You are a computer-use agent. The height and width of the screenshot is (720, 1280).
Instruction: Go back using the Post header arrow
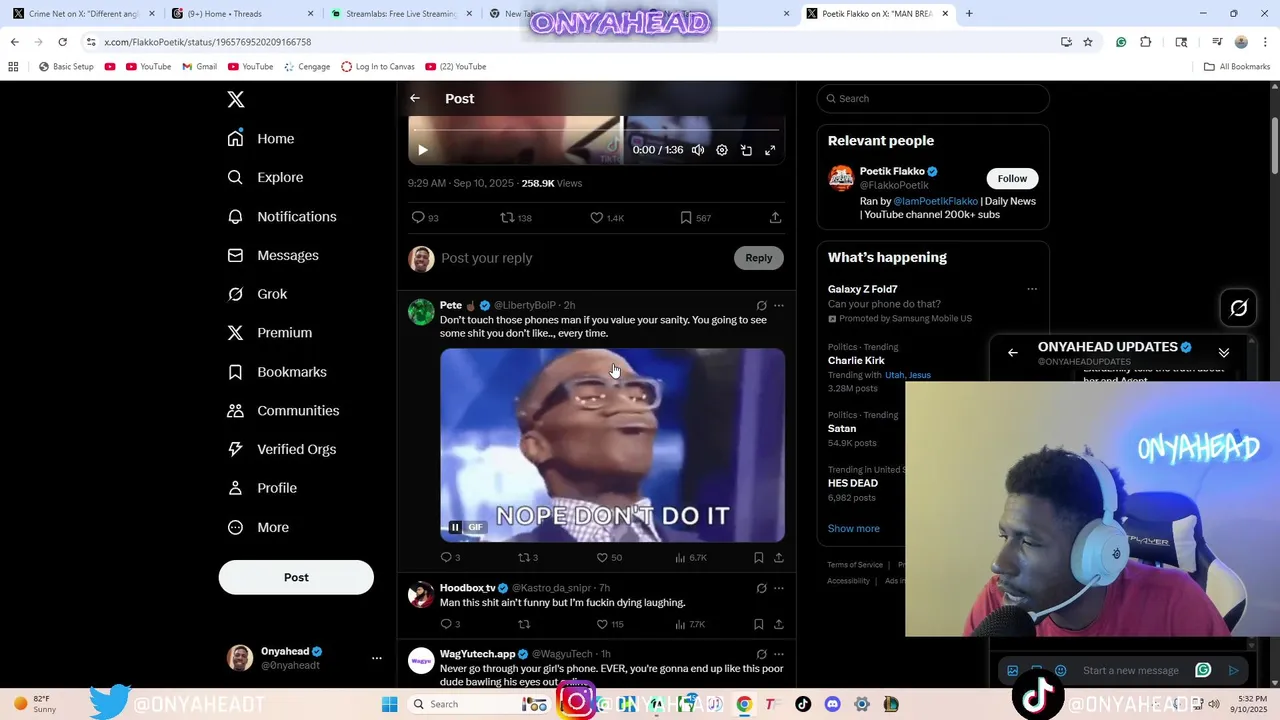click(415, 98)
